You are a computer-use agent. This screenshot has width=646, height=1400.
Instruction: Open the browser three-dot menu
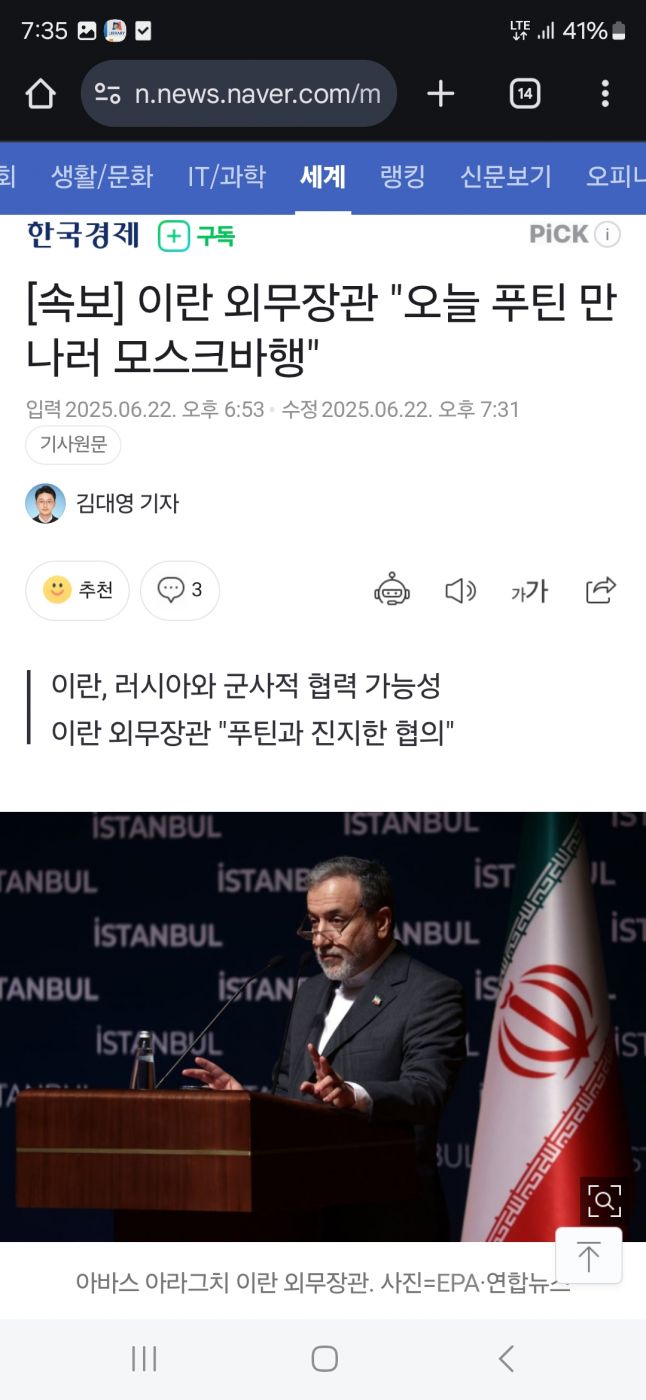605,94
